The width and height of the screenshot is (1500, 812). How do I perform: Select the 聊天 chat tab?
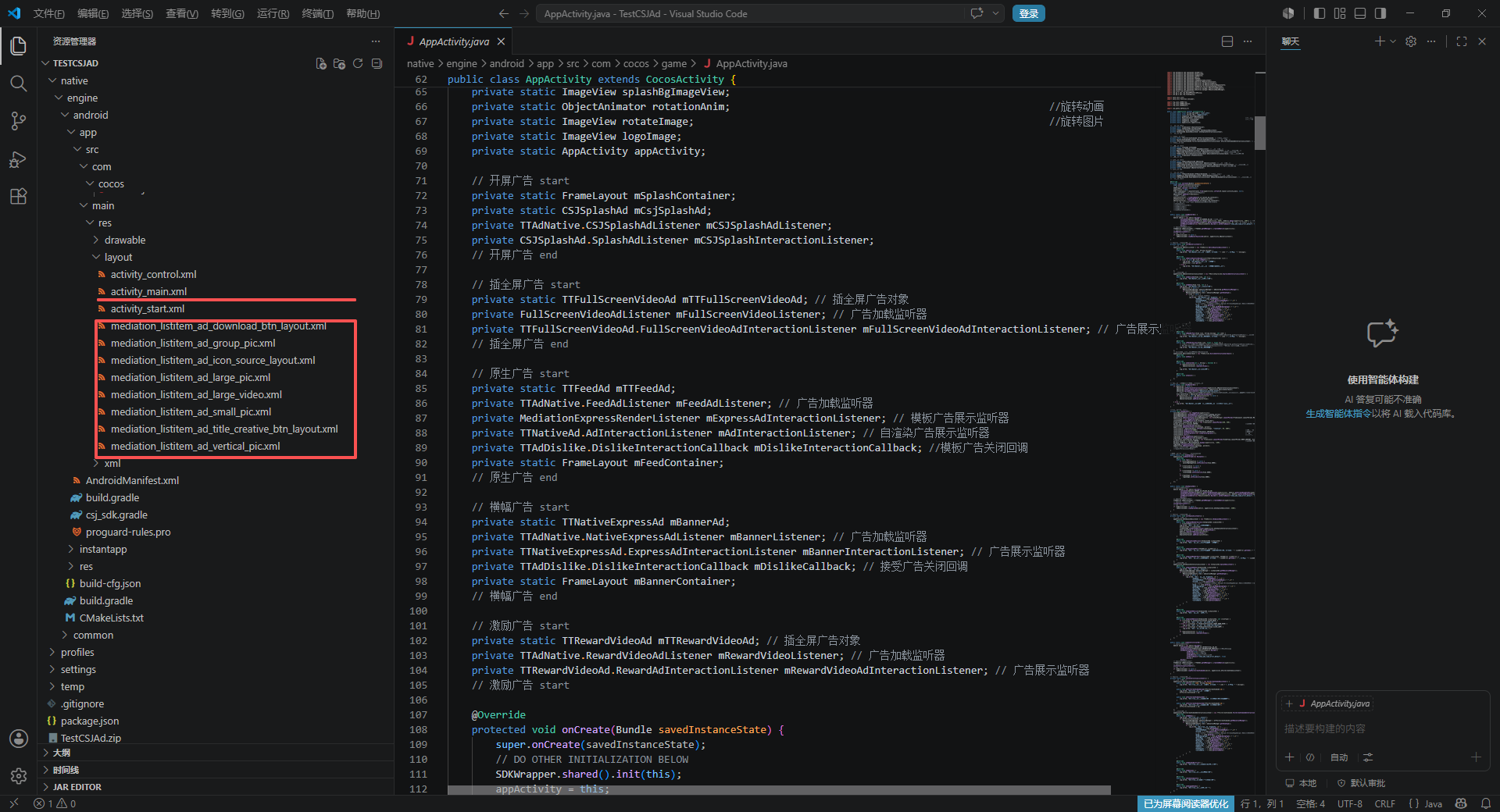point(1291,41)
